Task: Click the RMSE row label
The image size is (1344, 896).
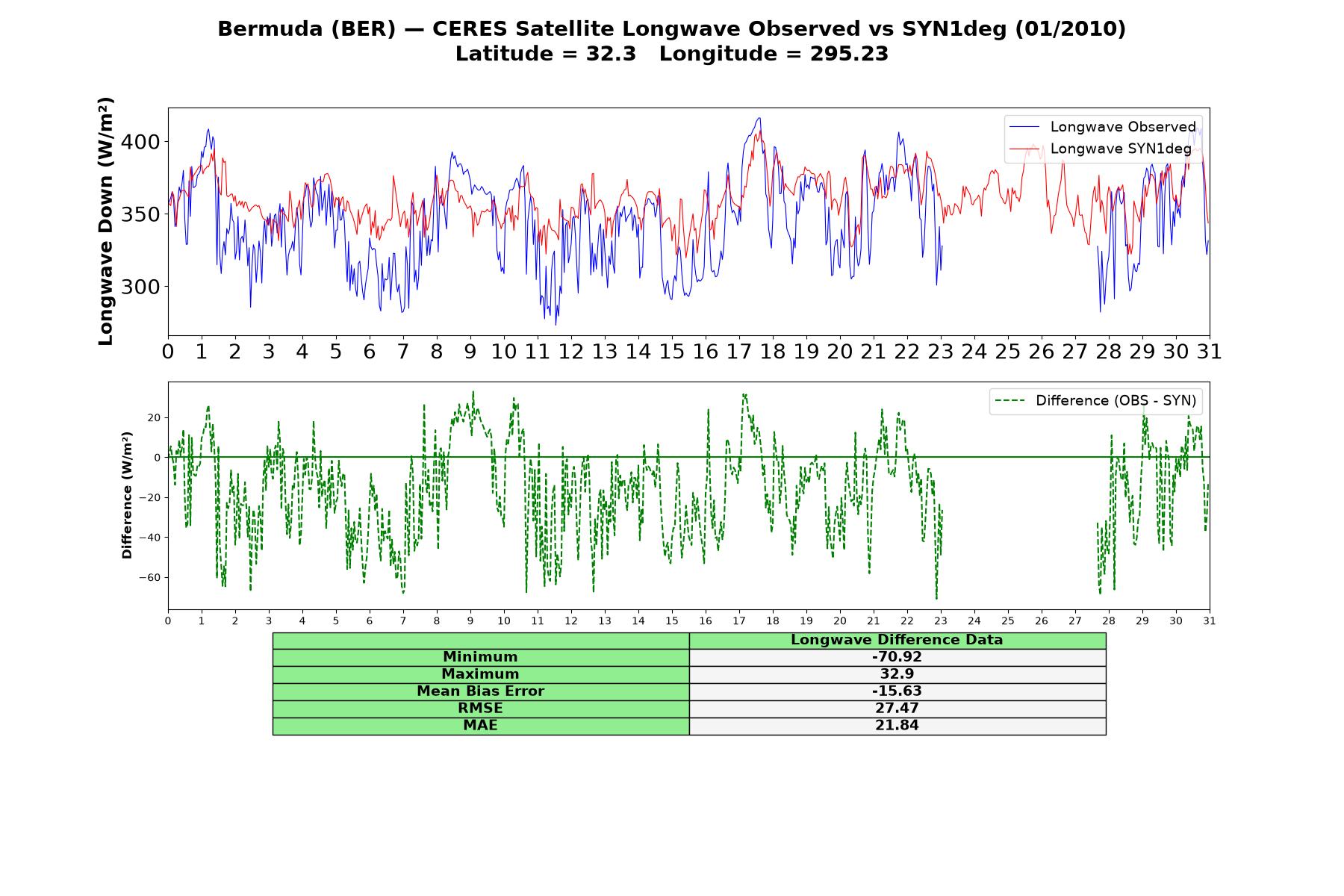Action: pos(480,709)
